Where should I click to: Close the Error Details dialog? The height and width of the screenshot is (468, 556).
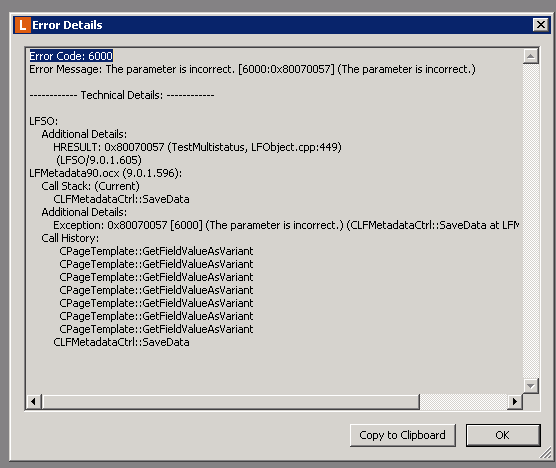click(x=540, y=25)
